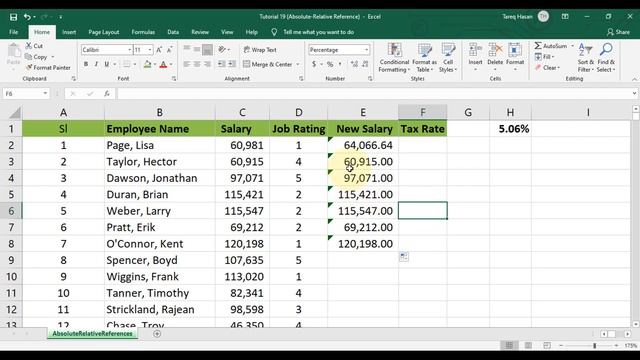This screenshot has width=640, height=360.
Task: Toggle Underline formatting
Action: [x=107, y=64]
